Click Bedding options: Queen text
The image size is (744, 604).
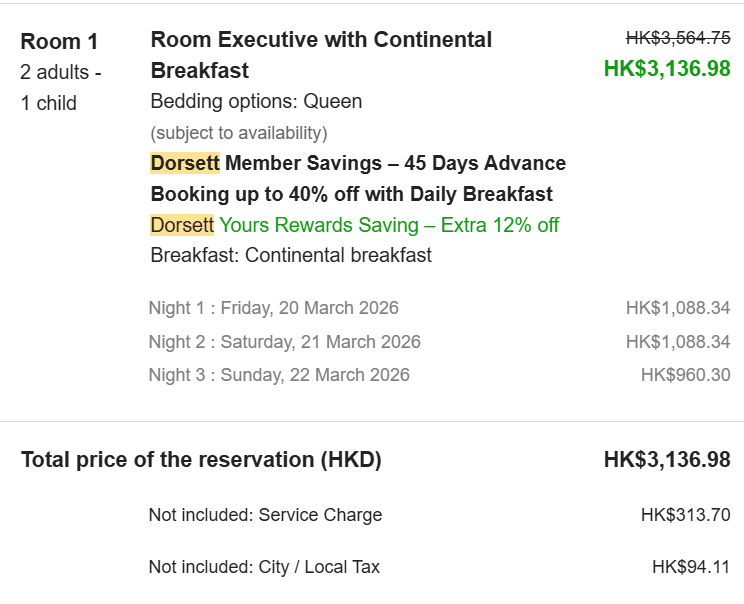click(x=256, y=102)
